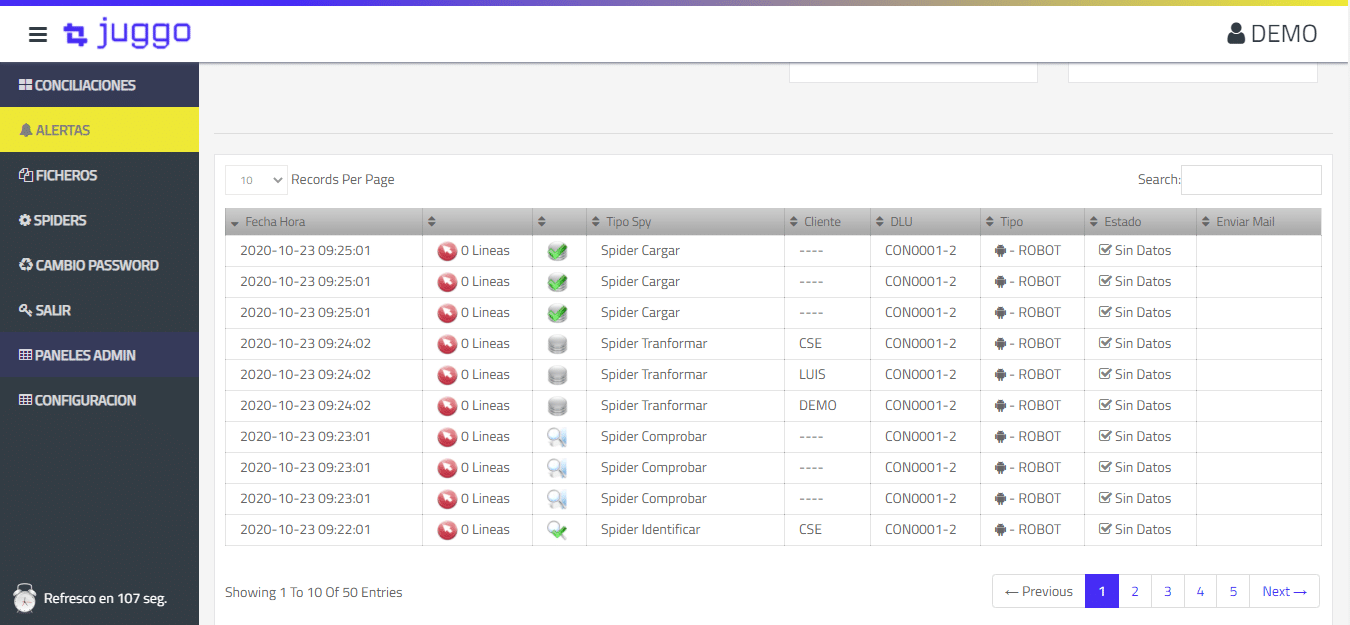Click the red lines icon in Spider Tranformar CSE row
This screenshot has height=625, width=1350.
click(x=447, y=344)
